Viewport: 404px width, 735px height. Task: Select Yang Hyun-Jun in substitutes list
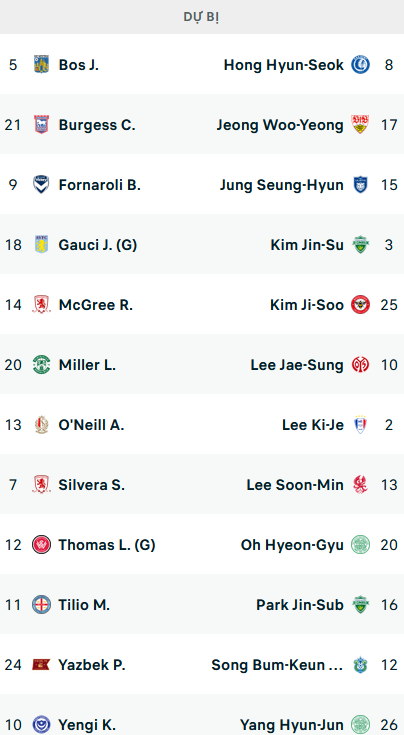click(x=292, y=725)
